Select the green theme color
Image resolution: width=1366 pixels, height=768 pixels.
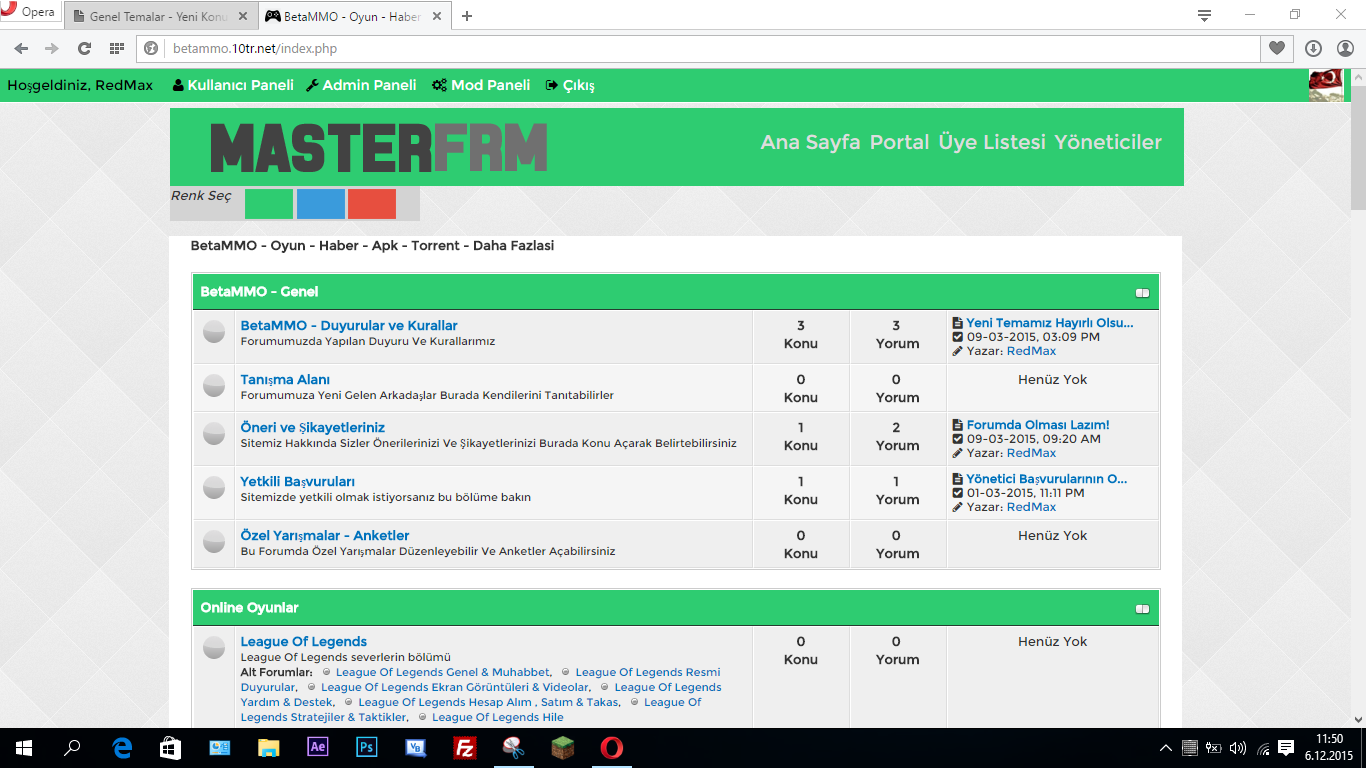[269, 204]
